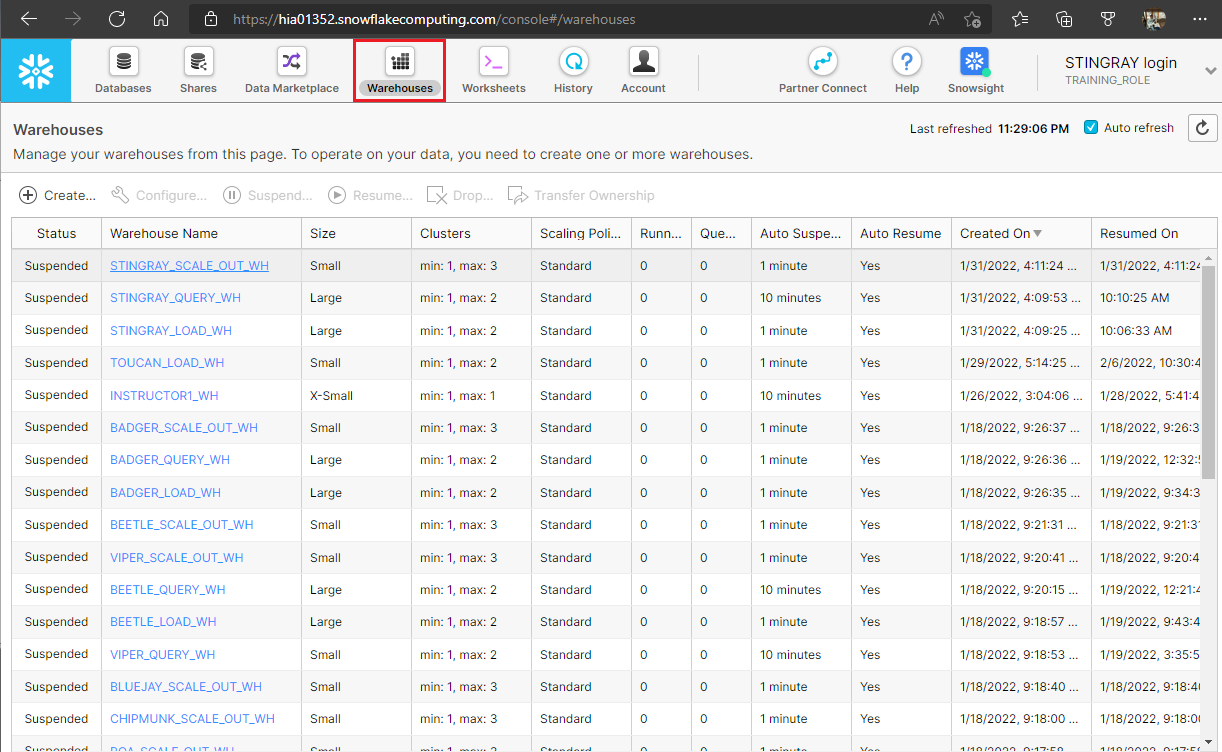Sort by Warehouse Name column header
Viewport: 1222px width, 752px height.
coord(201,233)
